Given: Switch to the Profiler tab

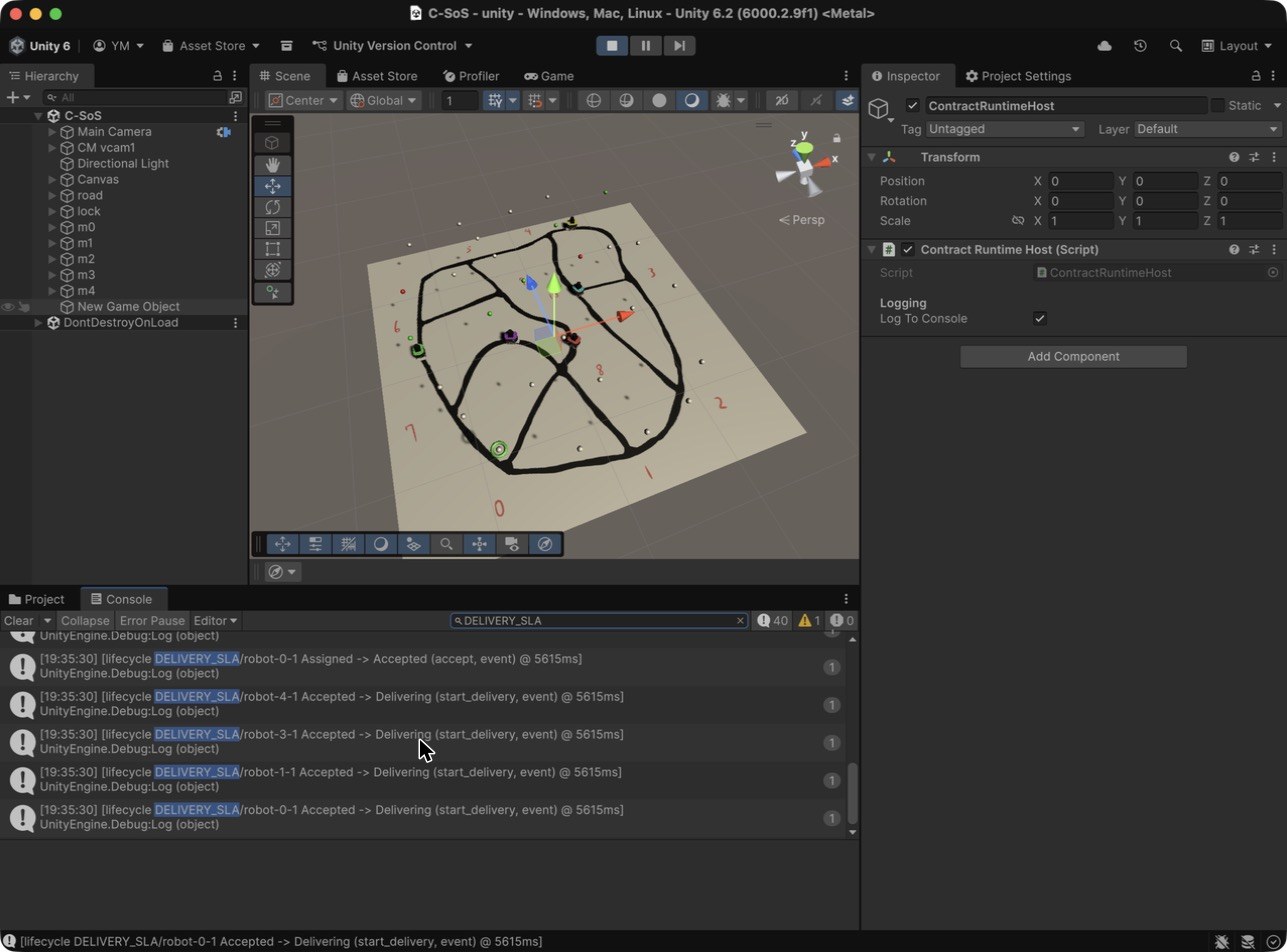Looking at the screenshot, I should coord(470,76).
